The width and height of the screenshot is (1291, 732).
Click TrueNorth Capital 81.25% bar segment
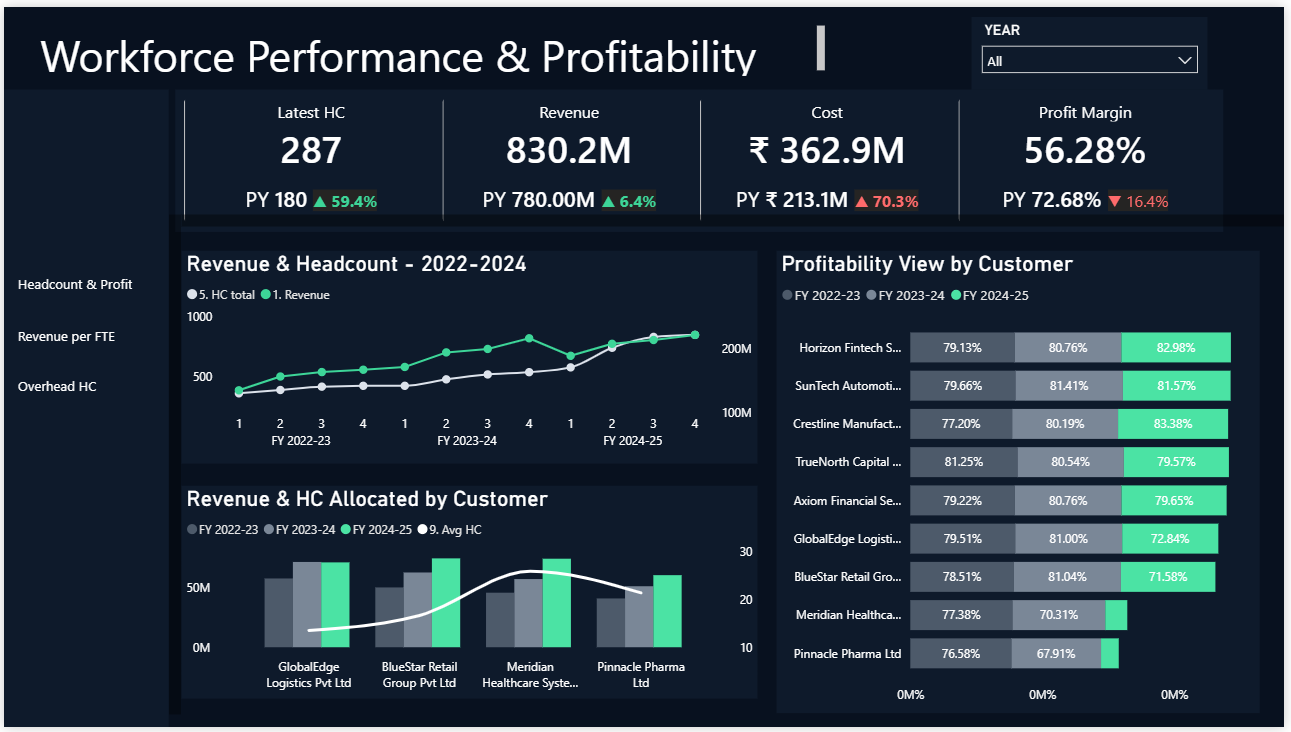[x=964, y=461]
